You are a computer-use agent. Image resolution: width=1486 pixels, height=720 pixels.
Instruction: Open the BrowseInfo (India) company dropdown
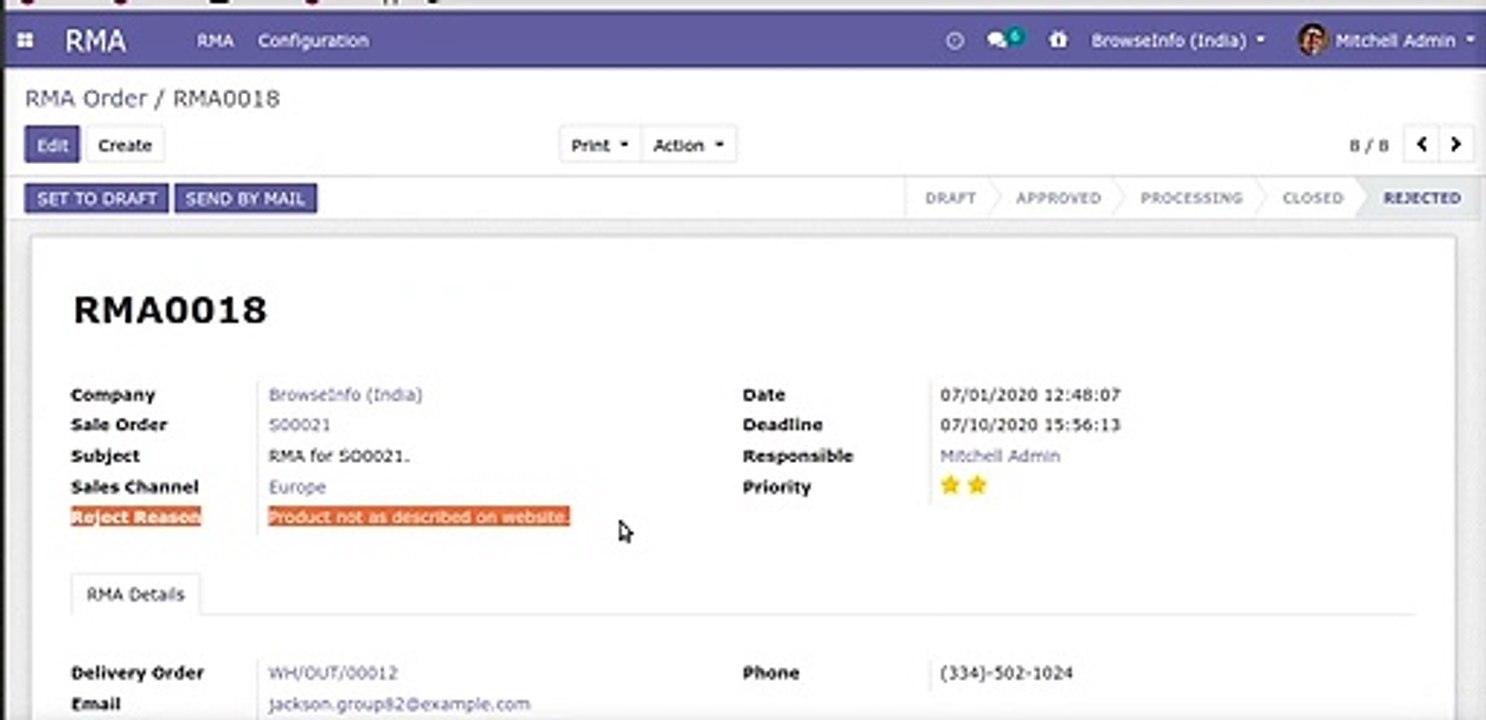[1177, 41]
